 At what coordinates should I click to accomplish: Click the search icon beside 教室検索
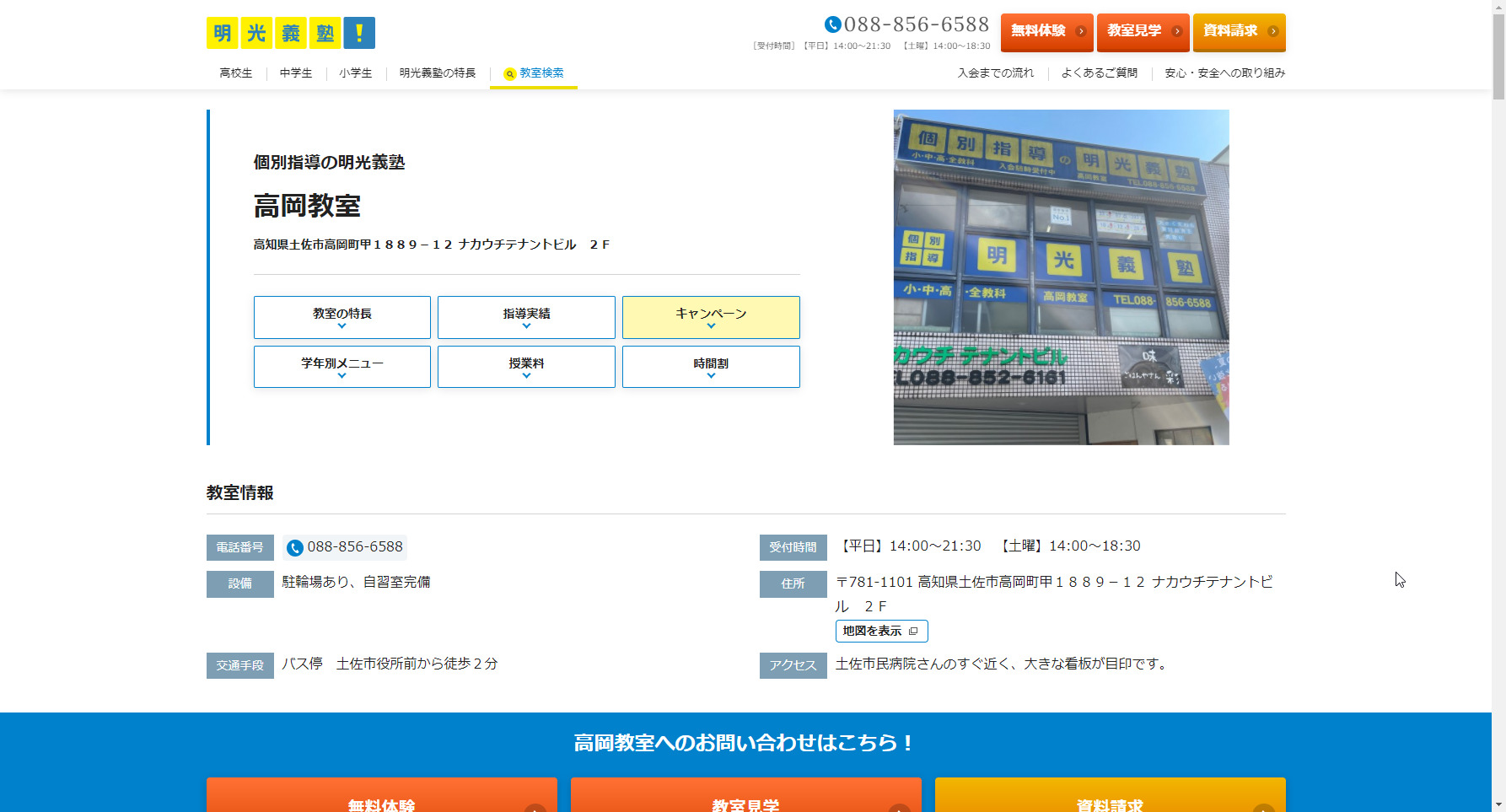pos(509,74)
